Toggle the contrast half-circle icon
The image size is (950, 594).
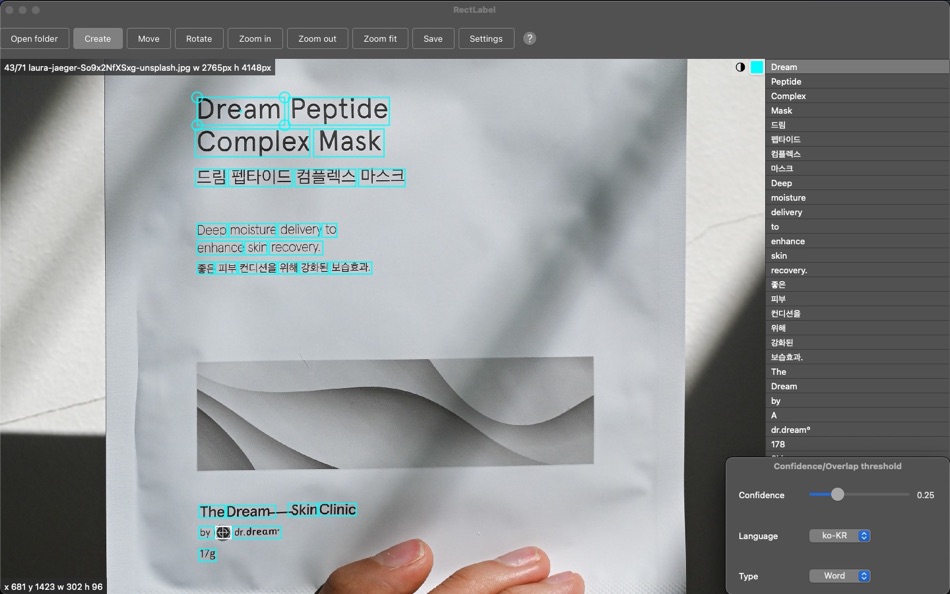[x=740, y=67]
